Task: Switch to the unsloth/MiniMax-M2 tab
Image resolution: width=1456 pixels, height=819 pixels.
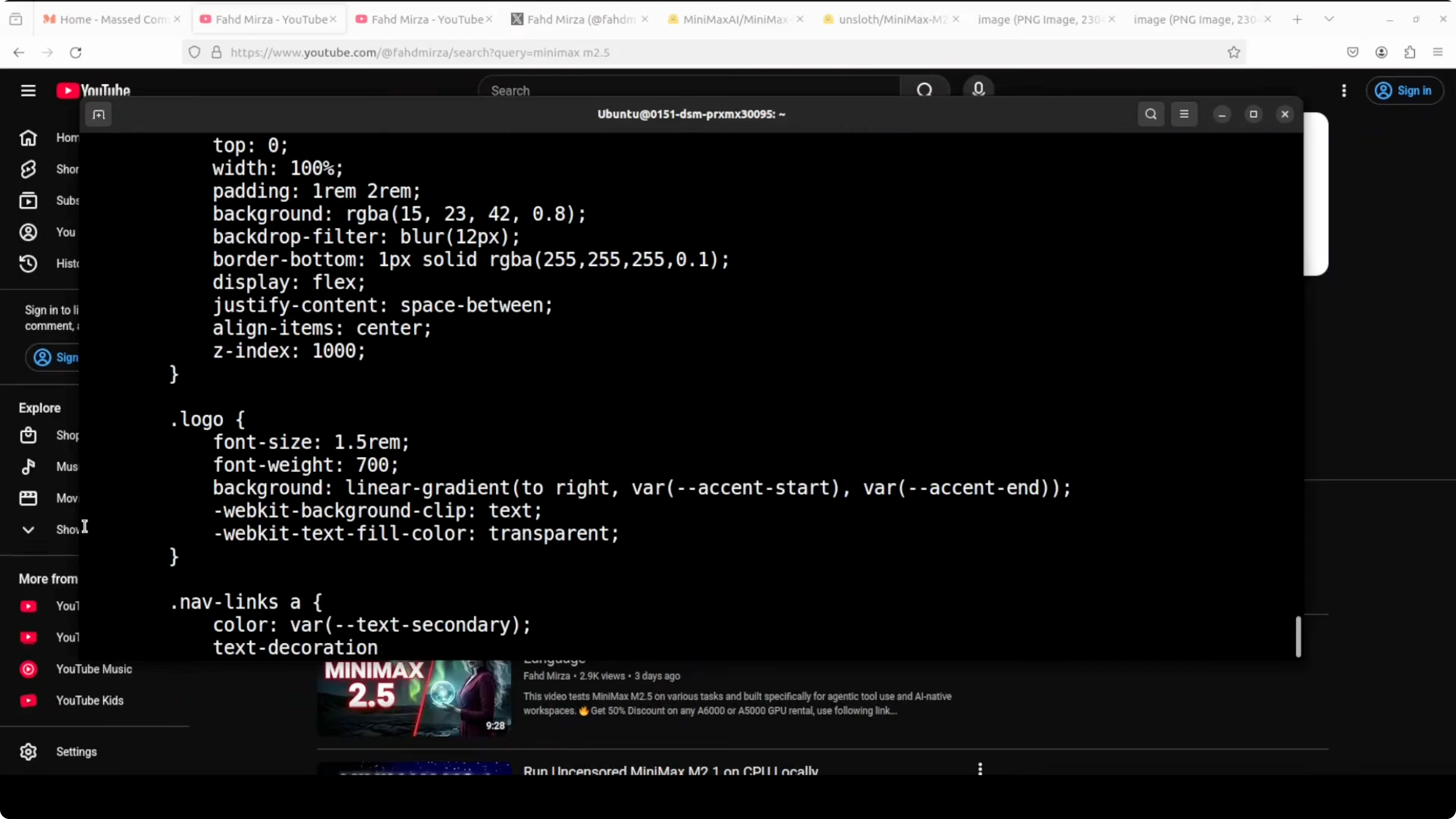Action: coord(887,19)
